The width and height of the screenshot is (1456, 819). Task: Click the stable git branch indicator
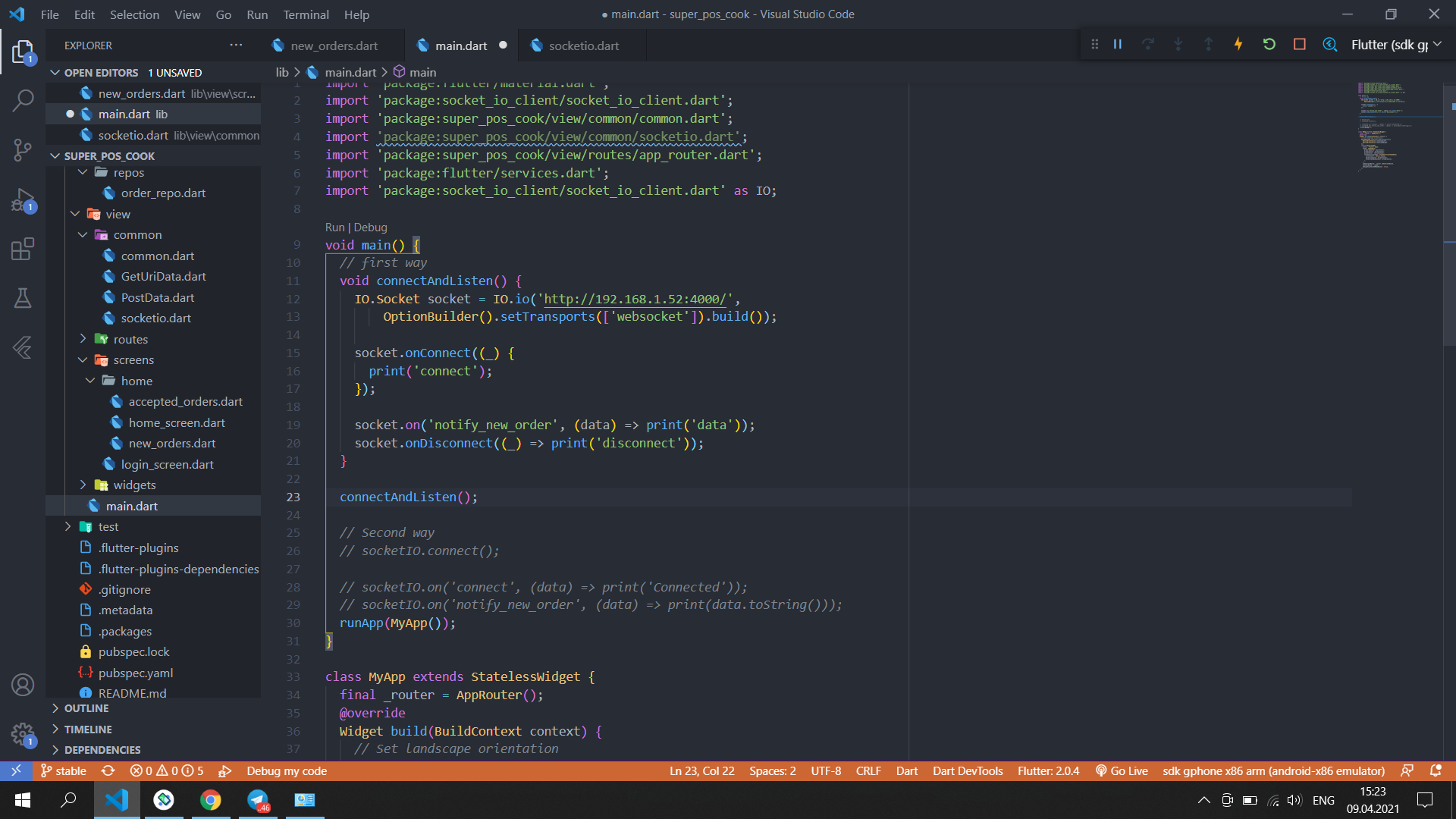(64, 771)
